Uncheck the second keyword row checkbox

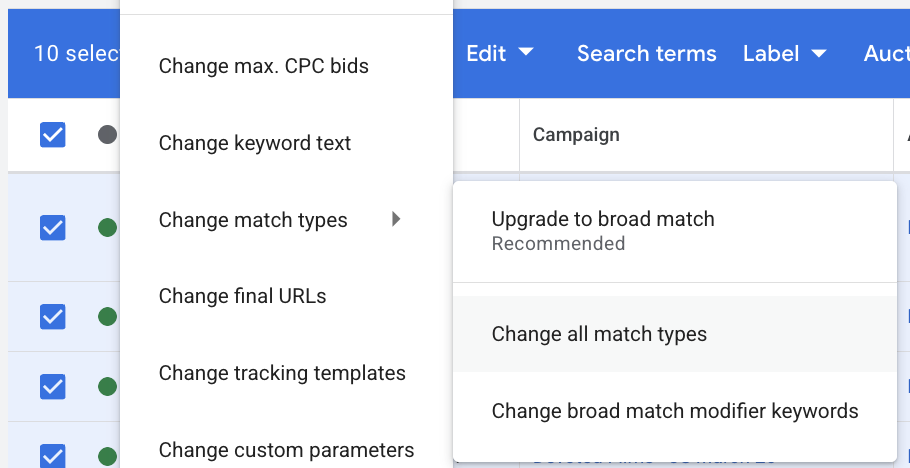coord(53,317)
